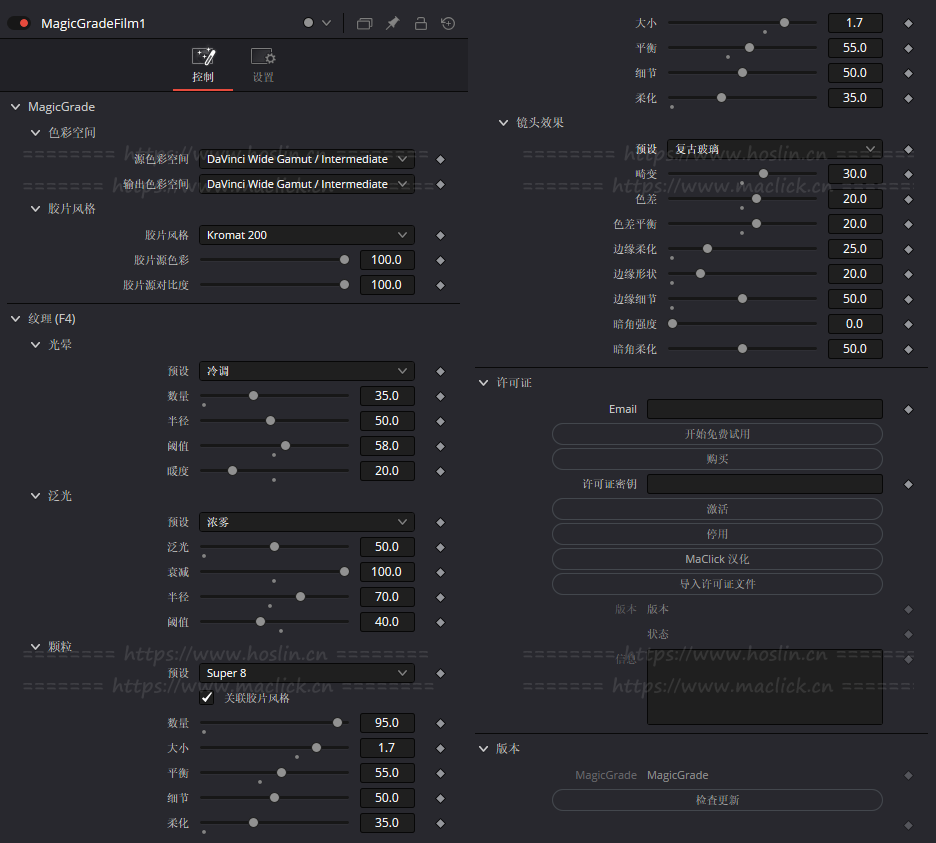Click the 检查更新 button
This screenshot has width=936, height=843.
click(x=717, y=800)
